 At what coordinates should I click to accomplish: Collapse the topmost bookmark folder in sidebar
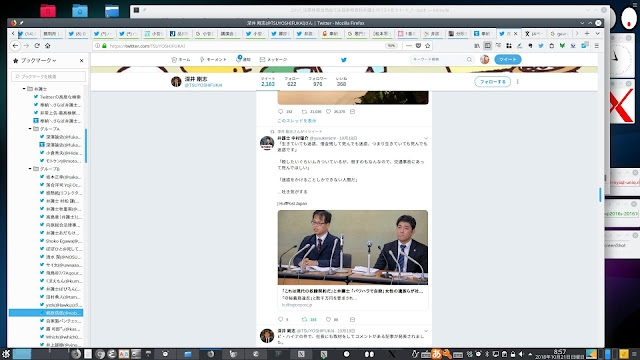tap(24, 89)
